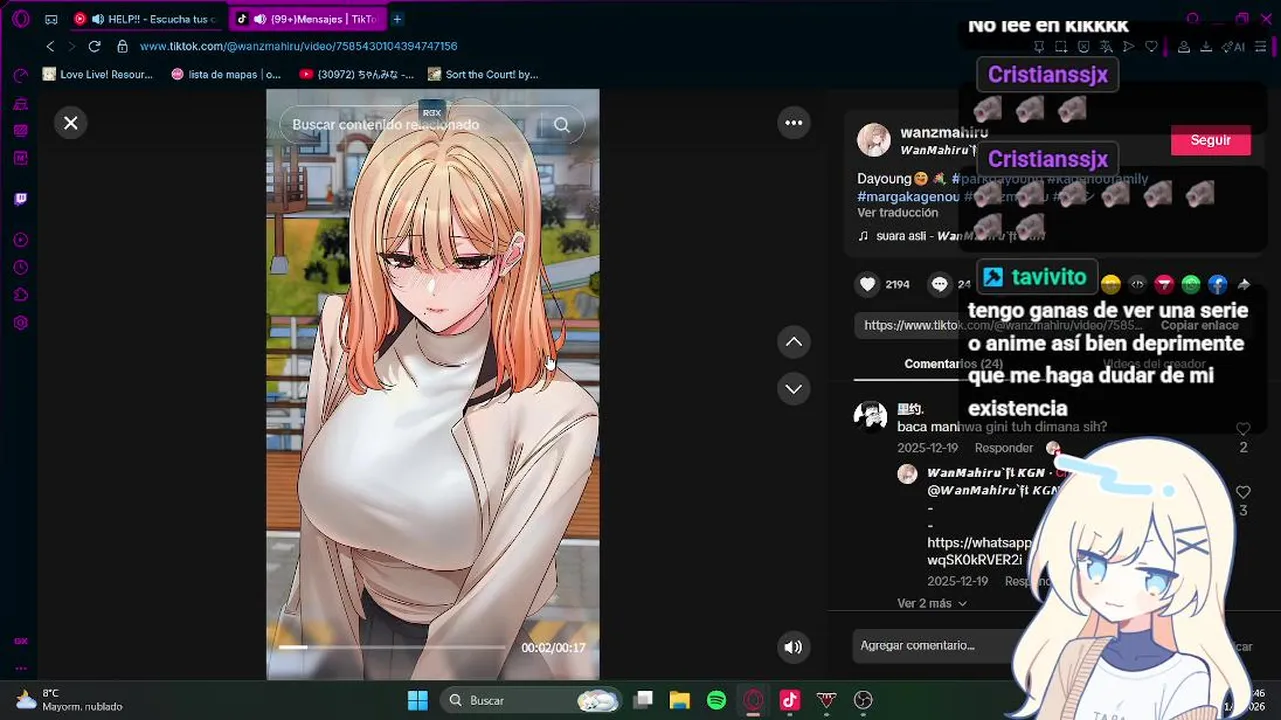Go back to the previous page
Image resolution: width=1281 pixels, height=720 pixels.
tap(50, 46)
